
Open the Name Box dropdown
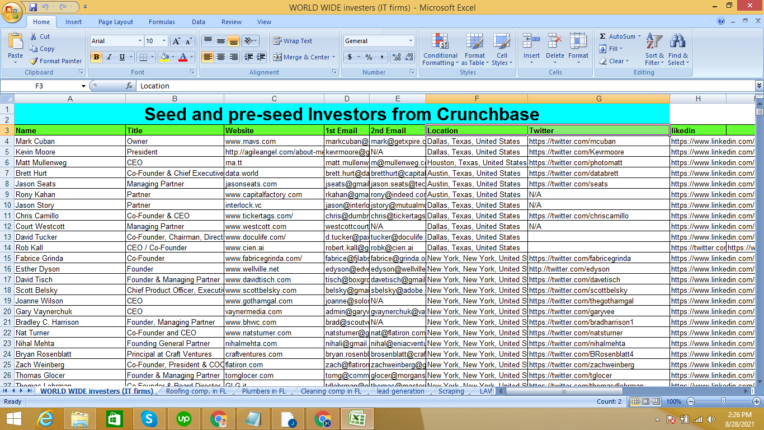tap(83, 86)
